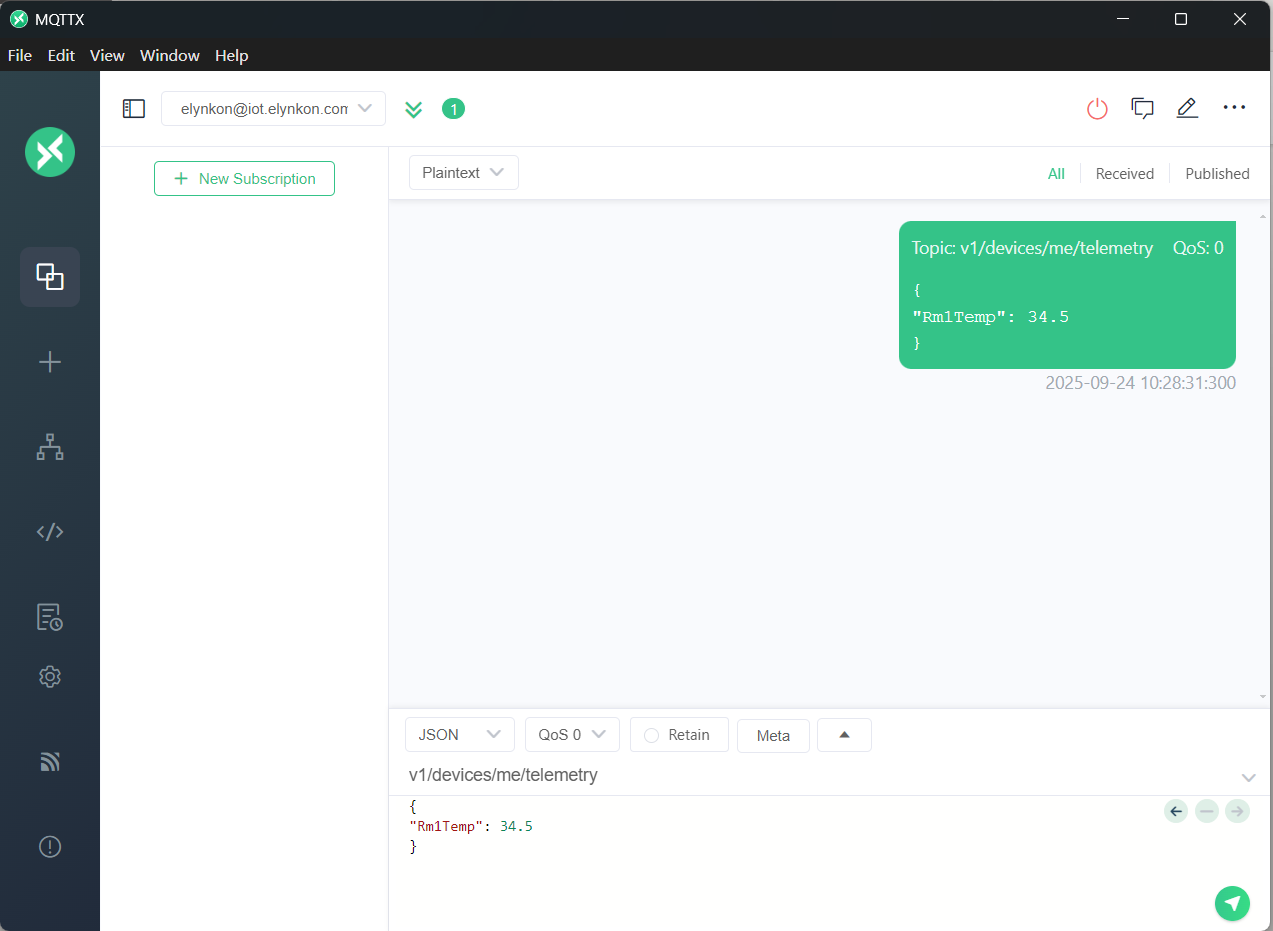Show All messages tab
Screen dimensions: 1273x931
pos(1056,174)
